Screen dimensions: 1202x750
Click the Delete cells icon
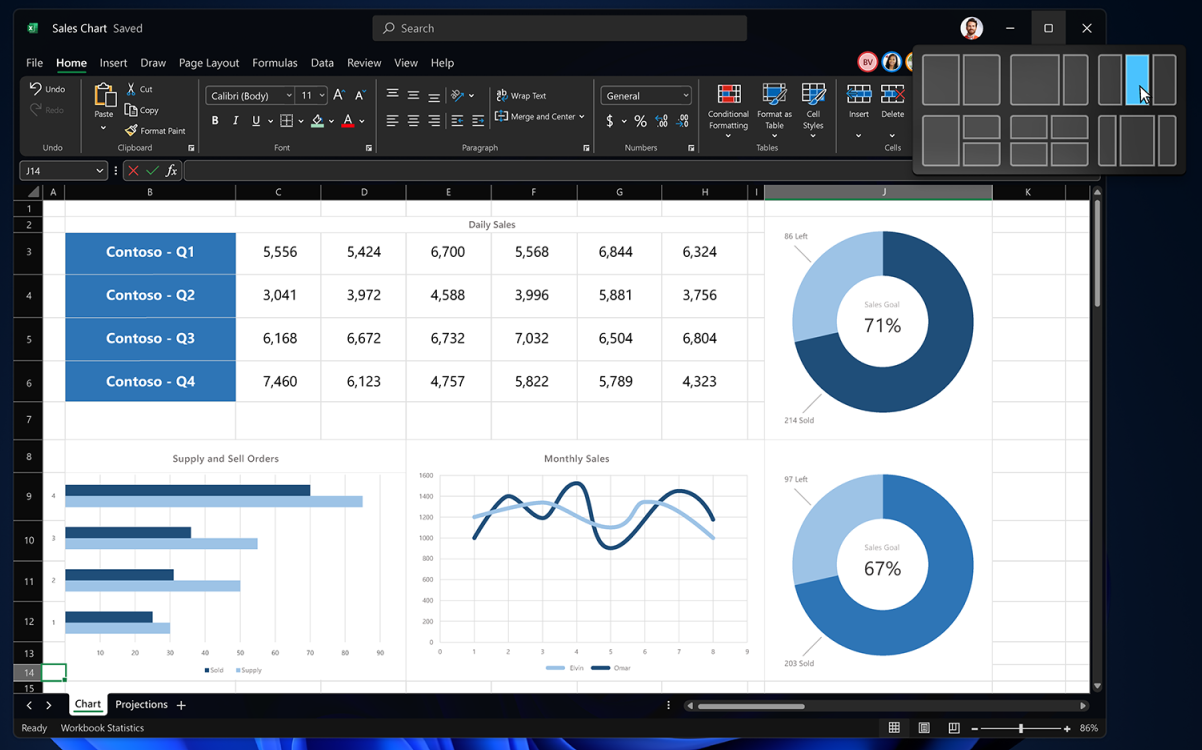click(893, 95)
